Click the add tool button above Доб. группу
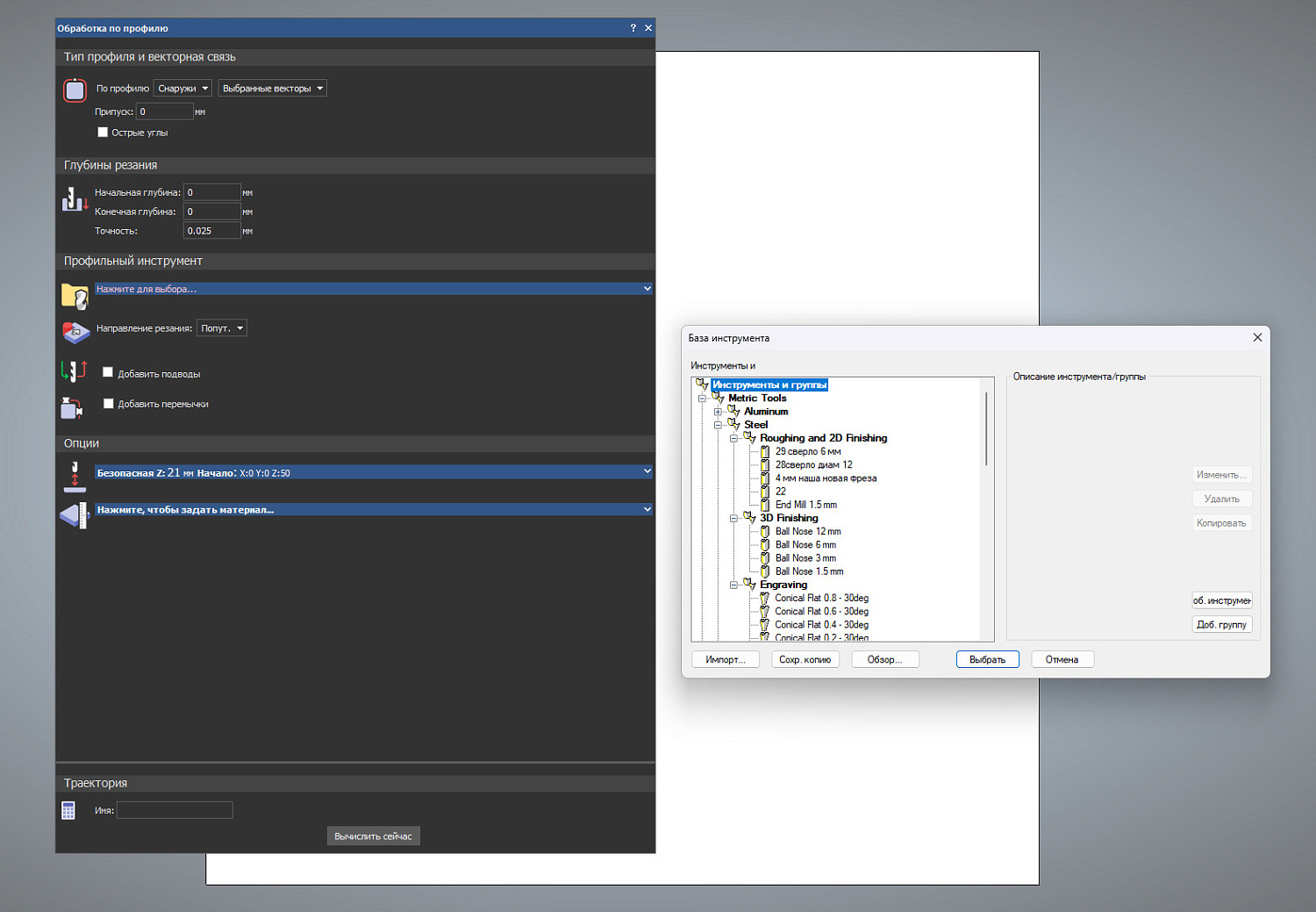 [x=1222, y=601]
